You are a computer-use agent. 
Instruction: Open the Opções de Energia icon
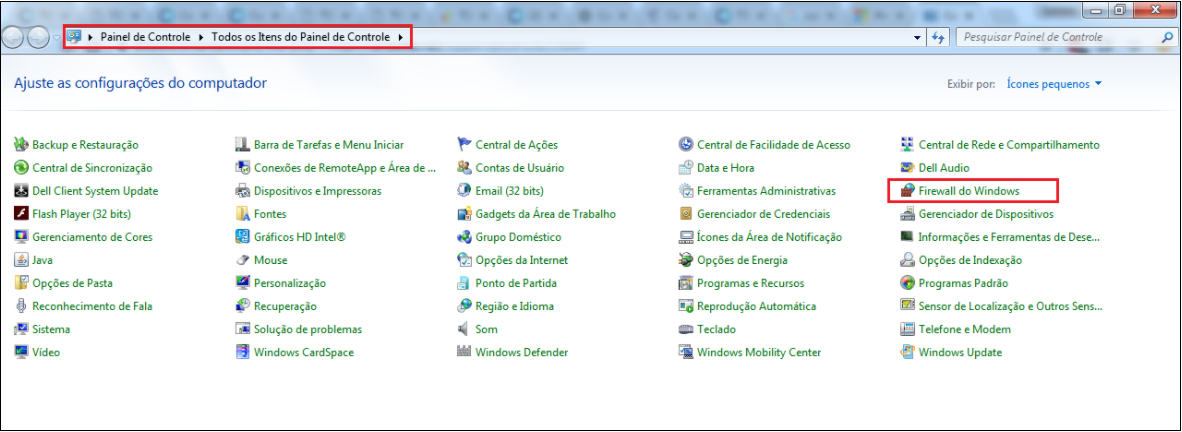686,260
